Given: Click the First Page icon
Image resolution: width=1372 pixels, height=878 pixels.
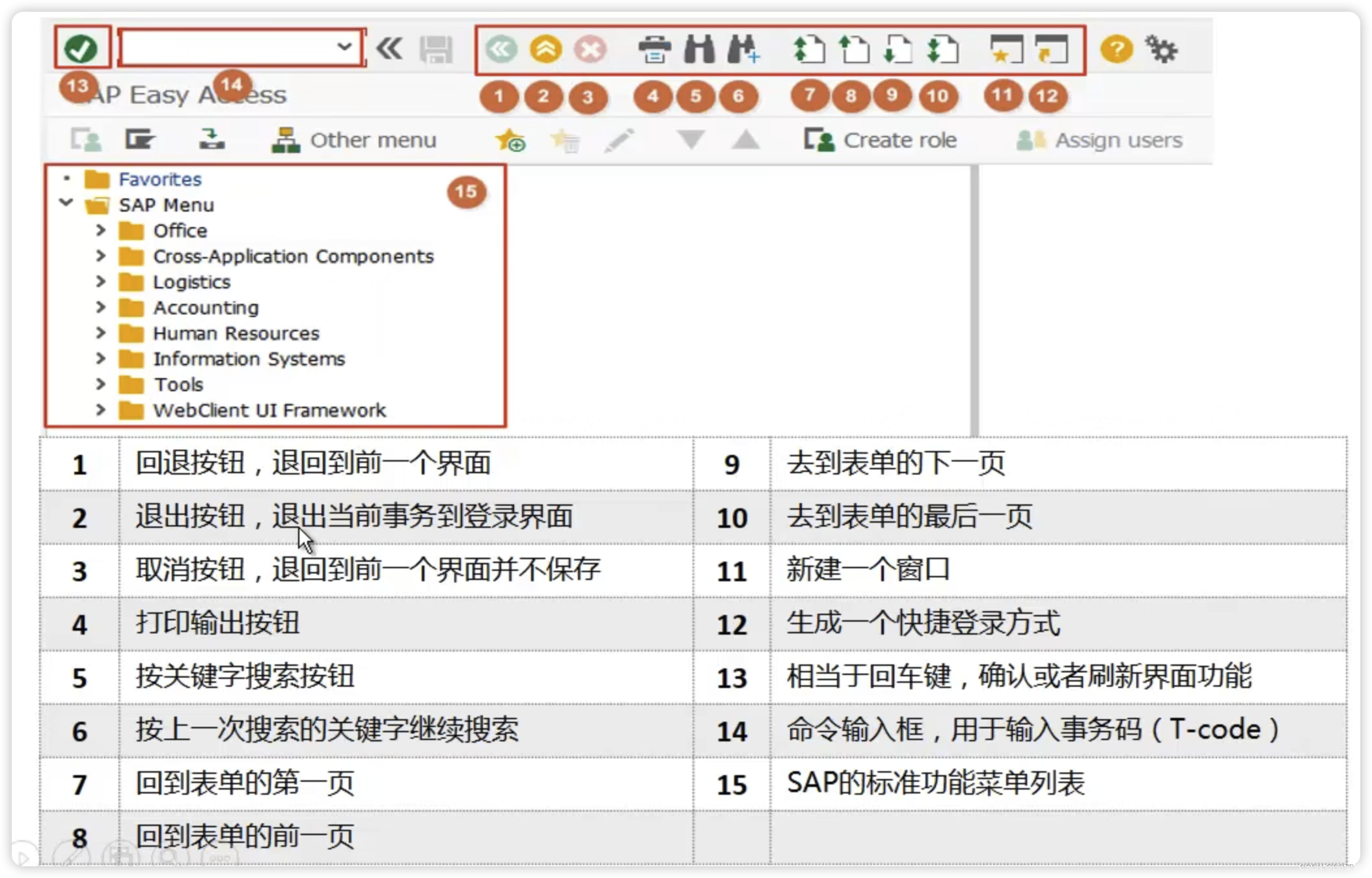Looking at the screenshot, I should point(809,49).
